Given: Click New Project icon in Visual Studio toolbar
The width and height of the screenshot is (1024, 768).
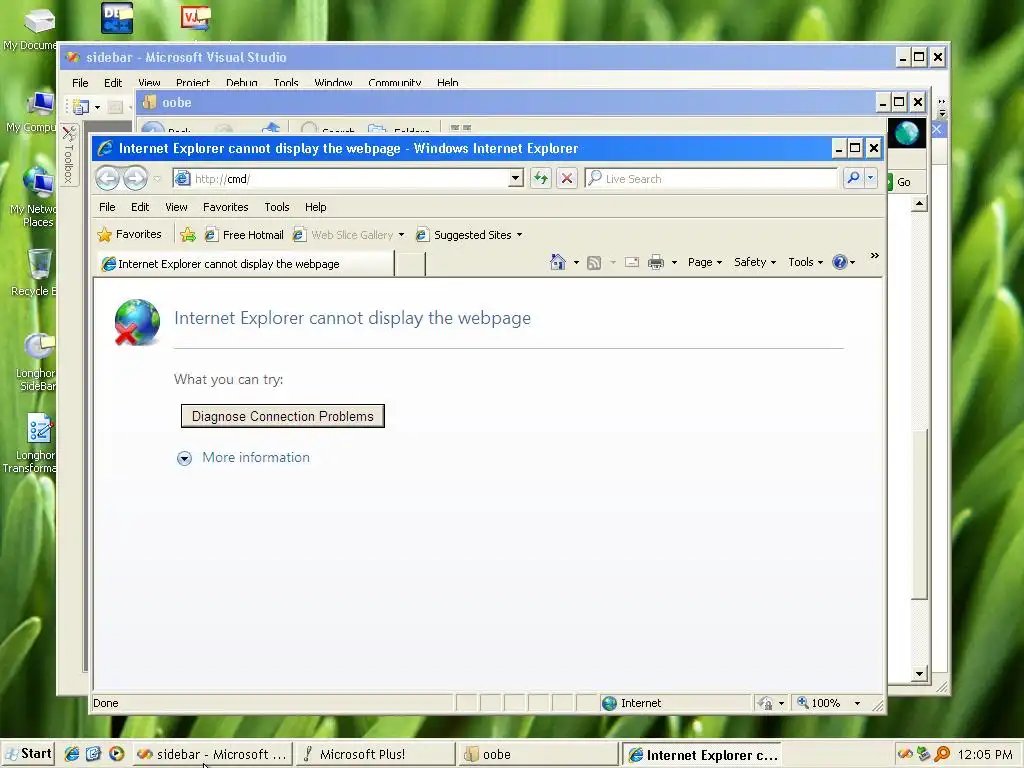Looking at the screenshot, I should pyautogui.click(x=81, y=106).
